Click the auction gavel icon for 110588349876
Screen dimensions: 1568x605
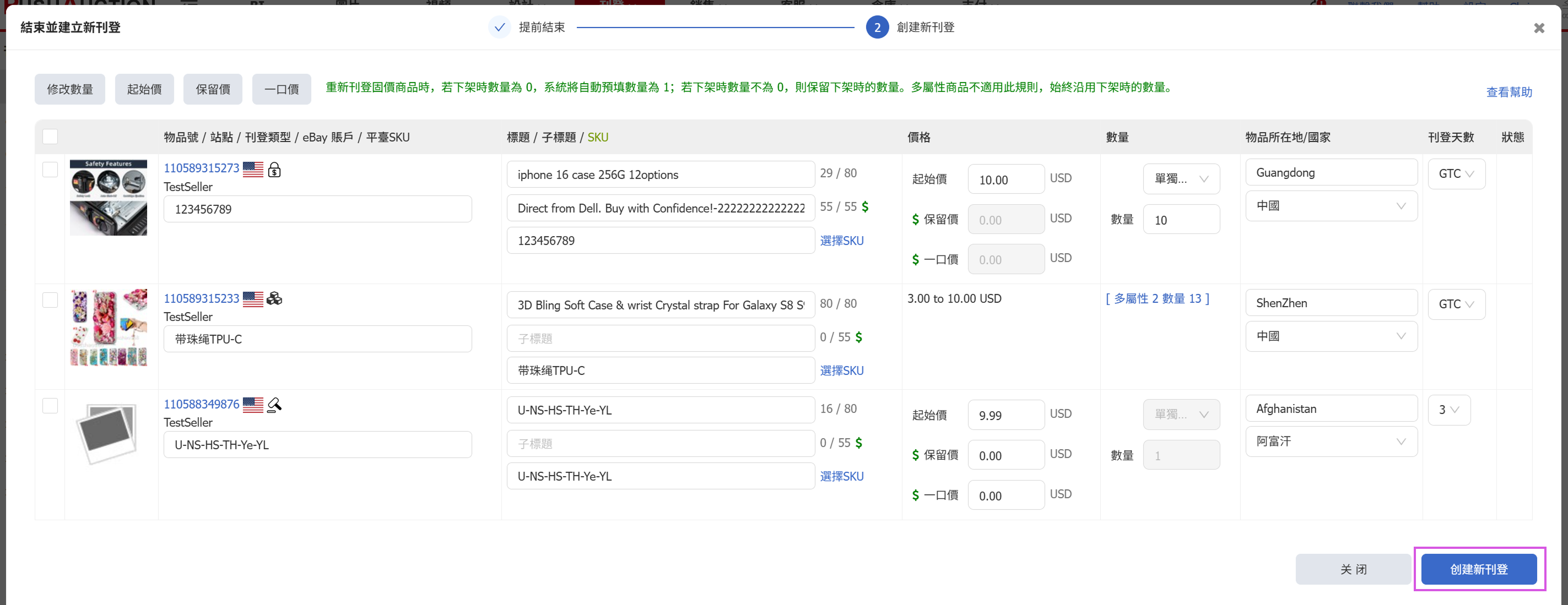[274, 405]
